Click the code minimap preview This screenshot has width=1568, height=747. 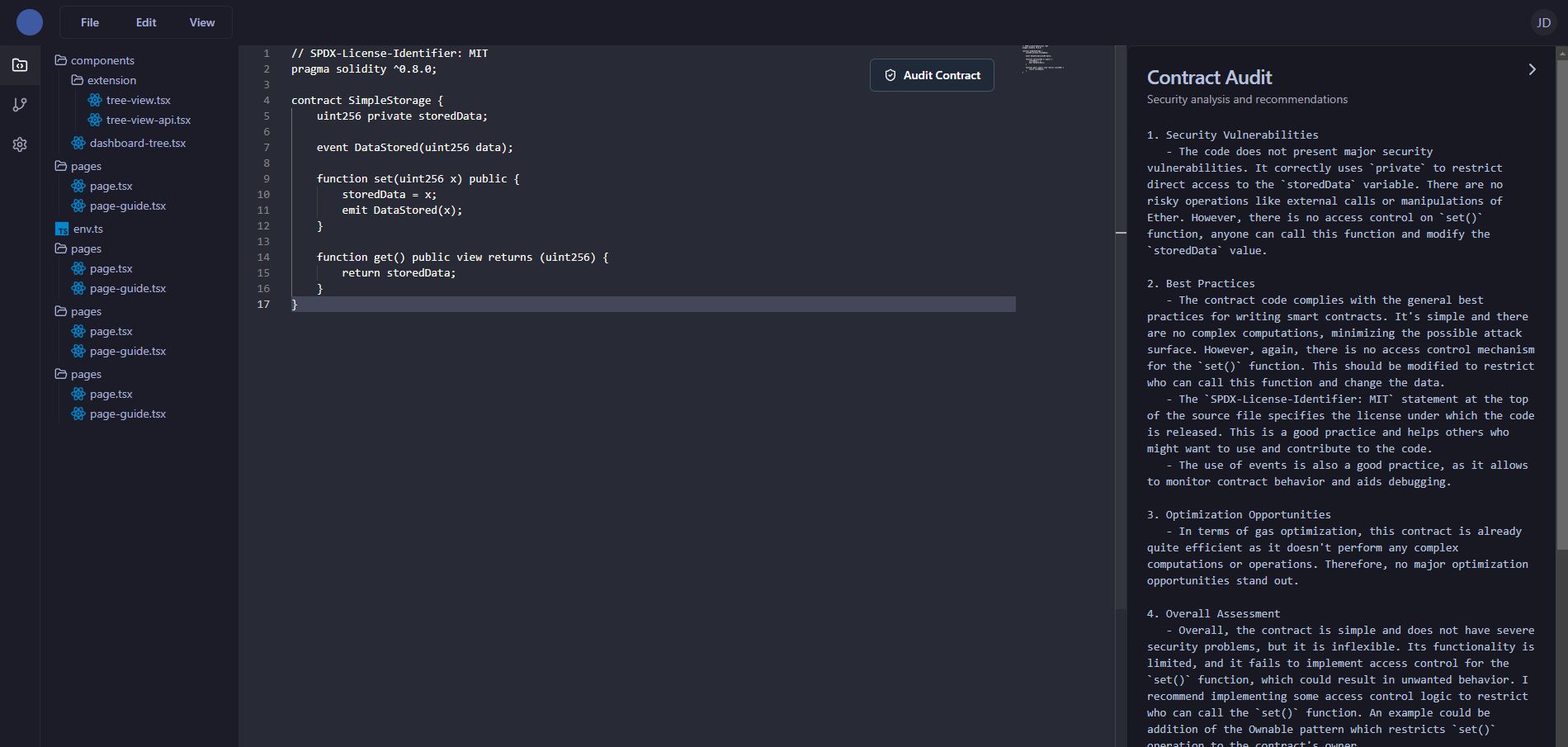1043,59
